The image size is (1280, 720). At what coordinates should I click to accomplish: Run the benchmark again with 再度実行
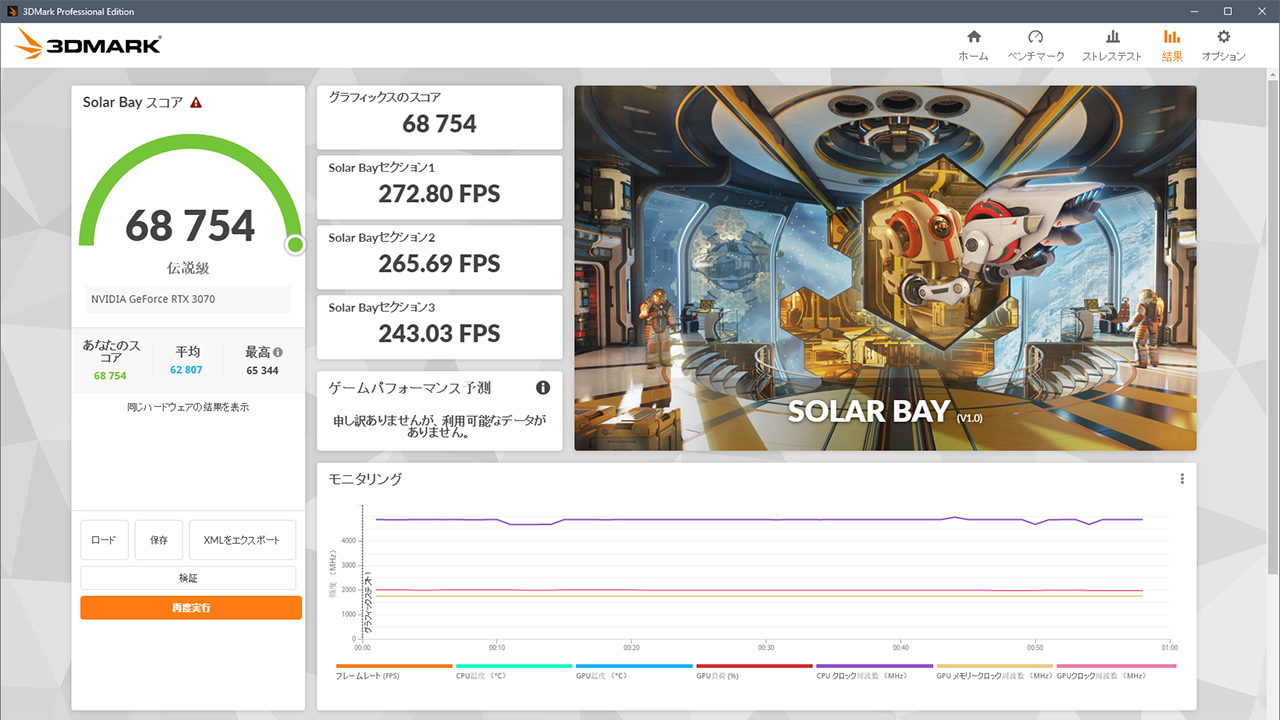click(191, 608)
